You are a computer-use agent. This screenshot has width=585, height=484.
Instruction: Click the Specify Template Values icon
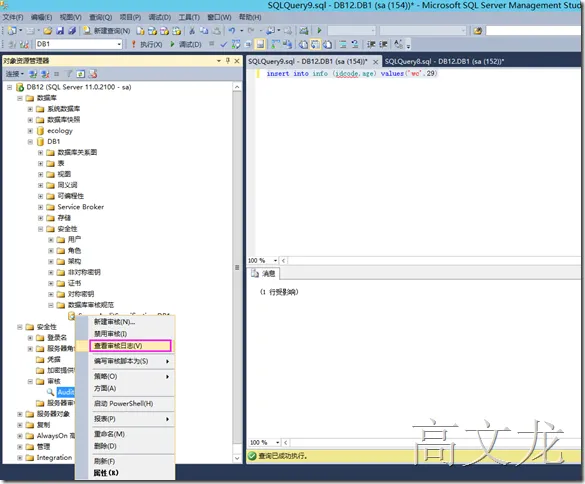pos(398,45)
